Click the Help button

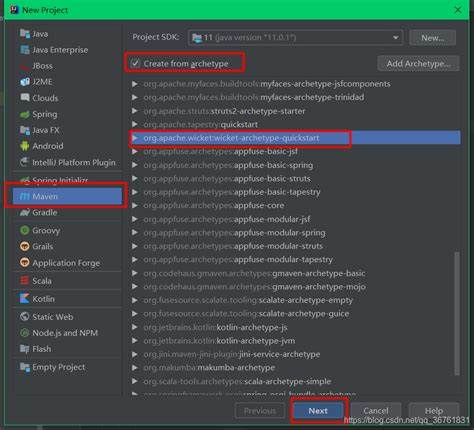[x=434, y=411]
